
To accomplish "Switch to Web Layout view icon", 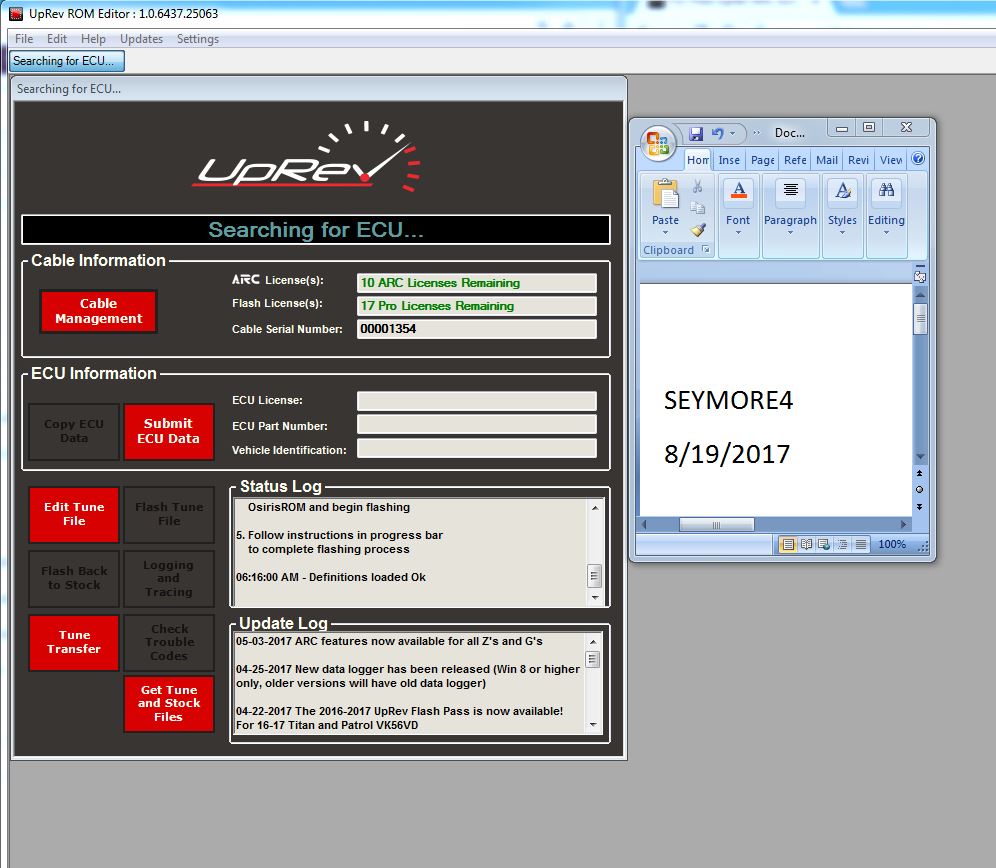I will [823, 545].
